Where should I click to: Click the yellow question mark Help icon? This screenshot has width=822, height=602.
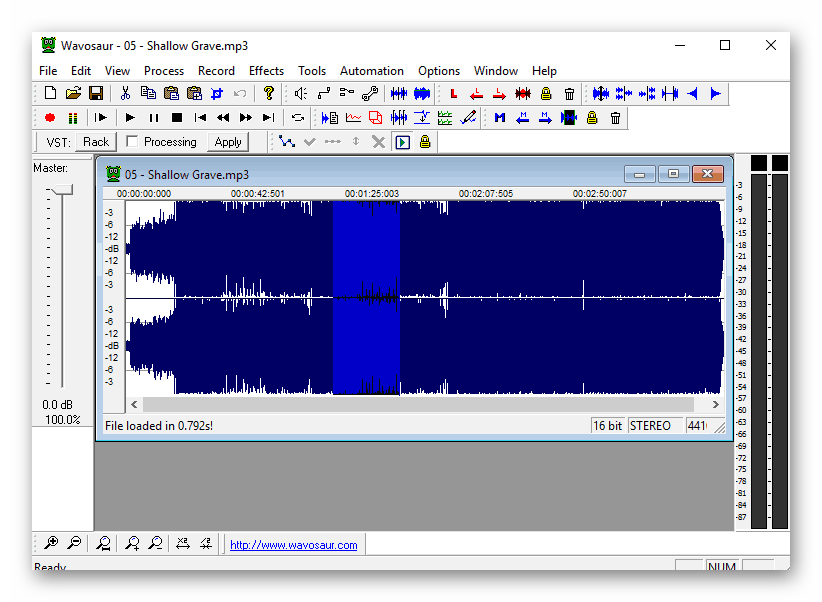click(269, 94)
